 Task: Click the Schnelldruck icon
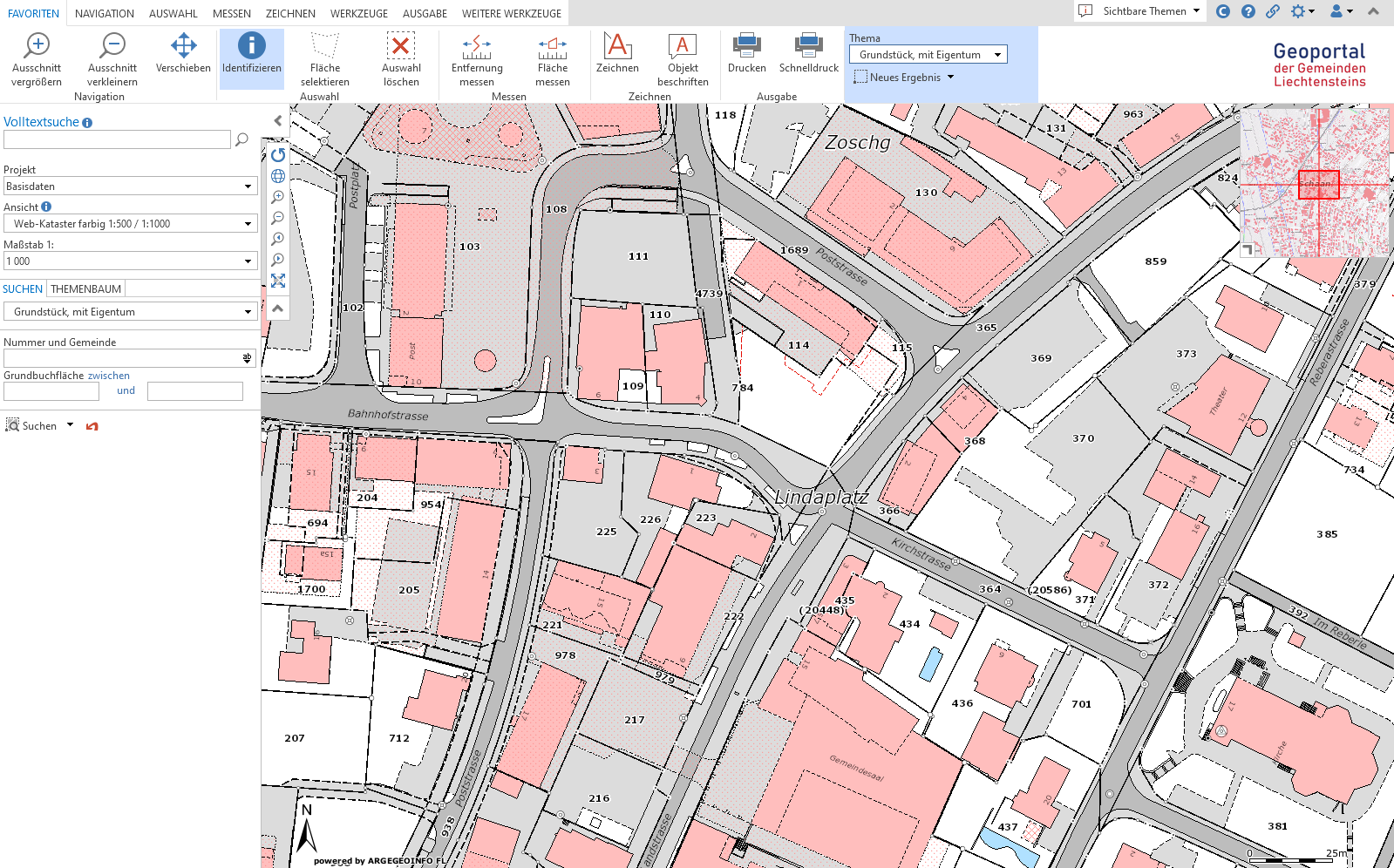pyautogui.click(x=808, y=54)
